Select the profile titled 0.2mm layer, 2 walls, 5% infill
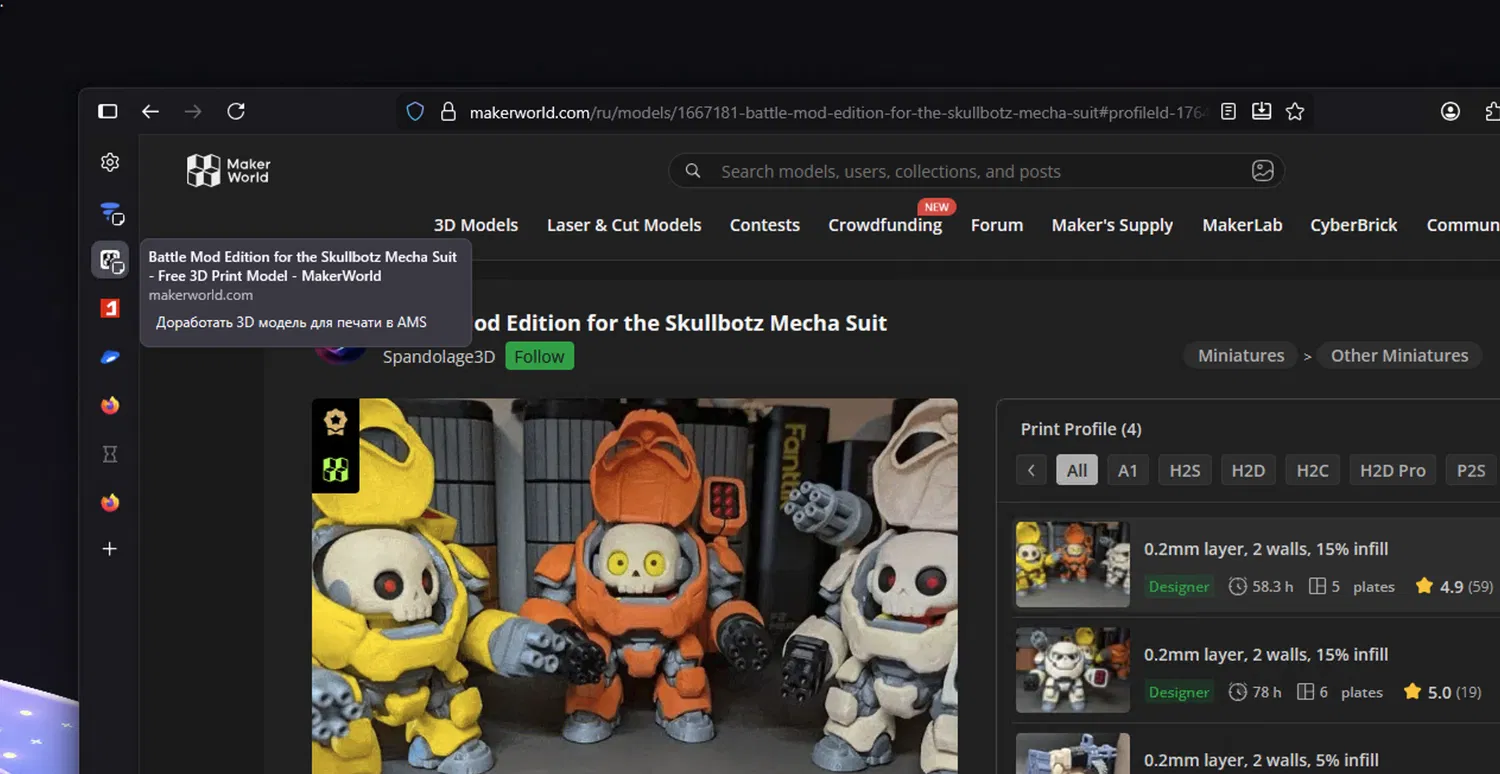Viewport: 1500px width, 774px height. [1261, 760]
